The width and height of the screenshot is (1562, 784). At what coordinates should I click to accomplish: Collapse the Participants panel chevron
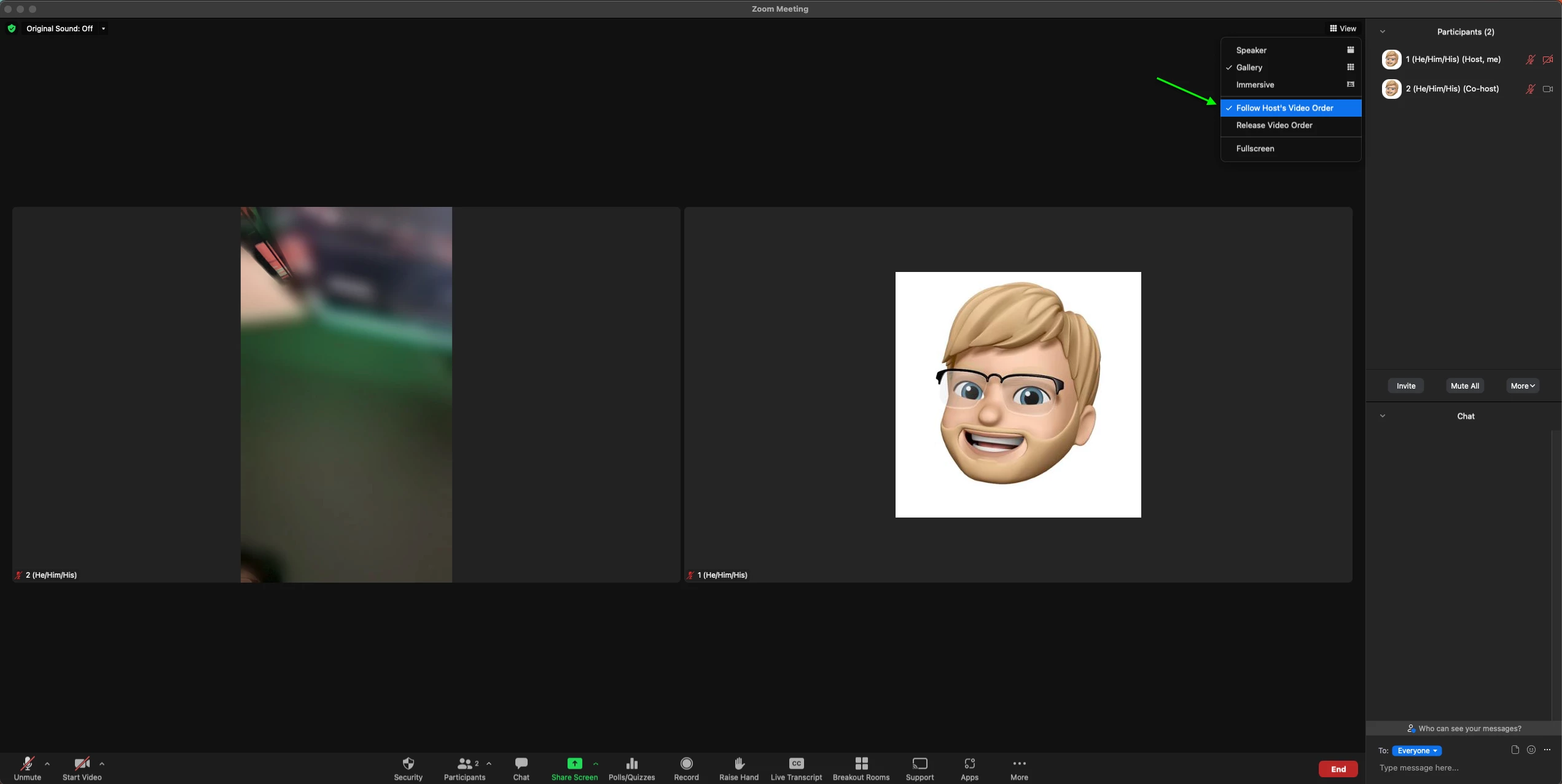point(1382,32)
